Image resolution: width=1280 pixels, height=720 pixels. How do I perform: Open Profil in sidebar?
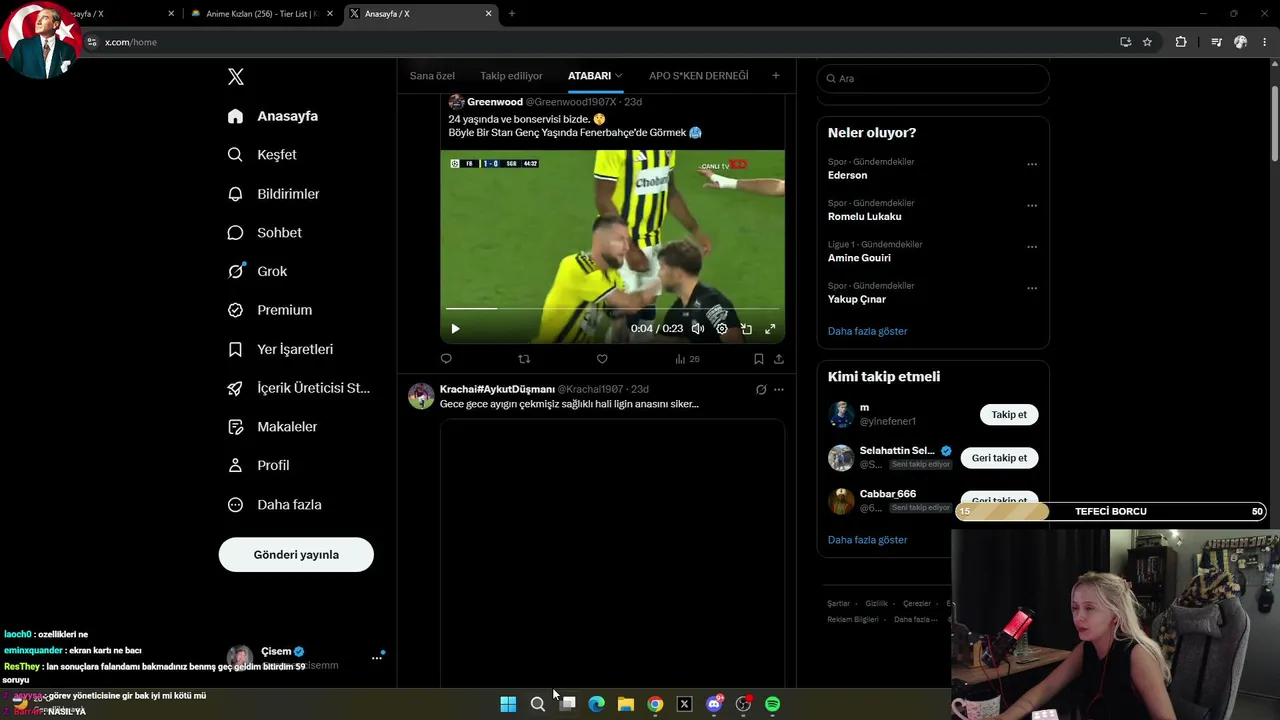(x=259, y=466)
